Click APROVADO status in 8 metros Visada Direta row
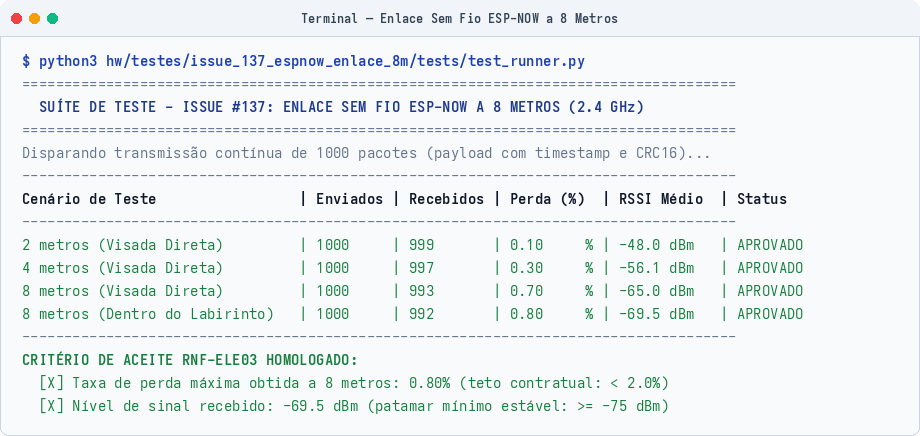 point(770,291)
